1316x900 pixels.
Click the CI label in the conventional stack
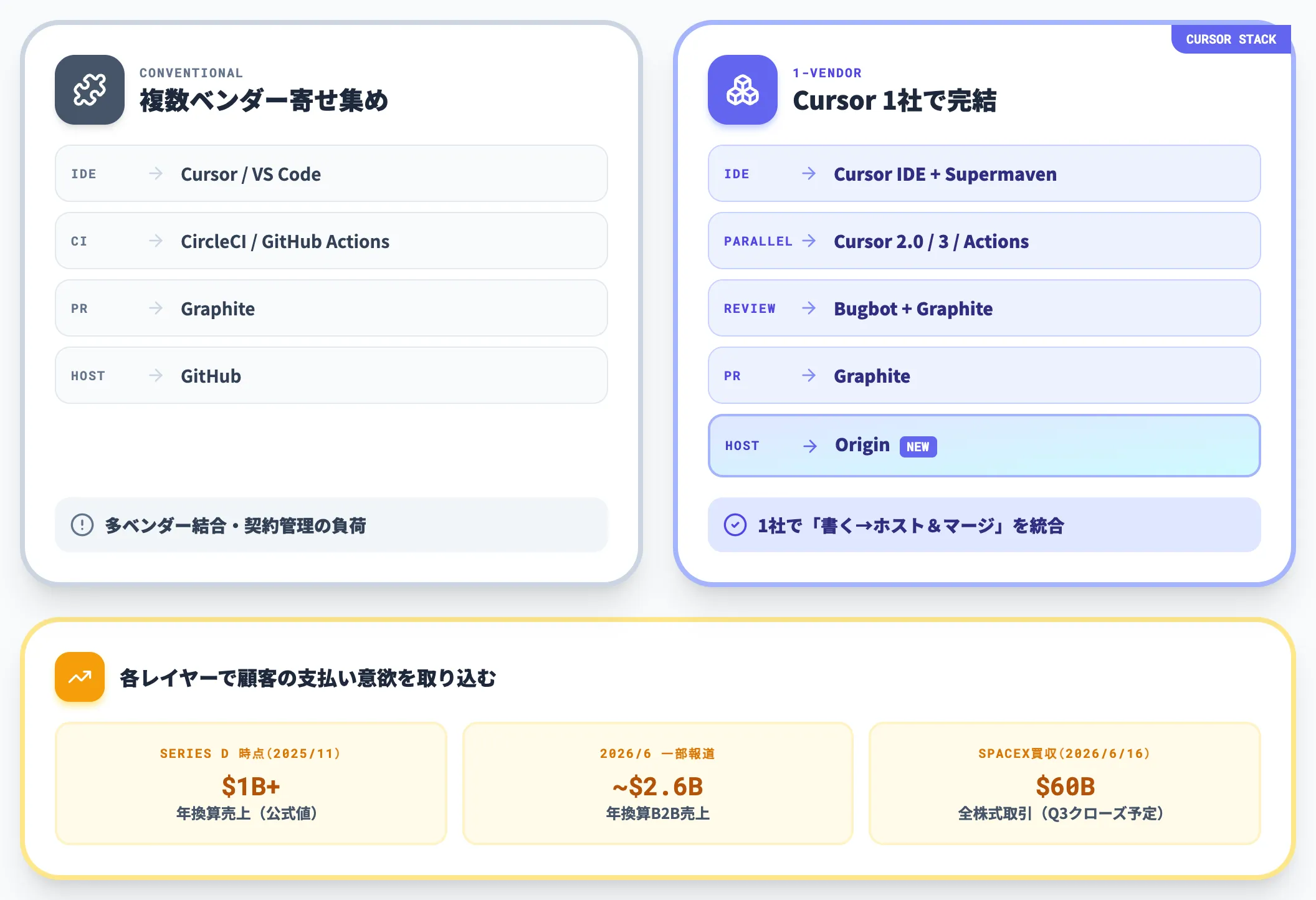click(79, 241)
